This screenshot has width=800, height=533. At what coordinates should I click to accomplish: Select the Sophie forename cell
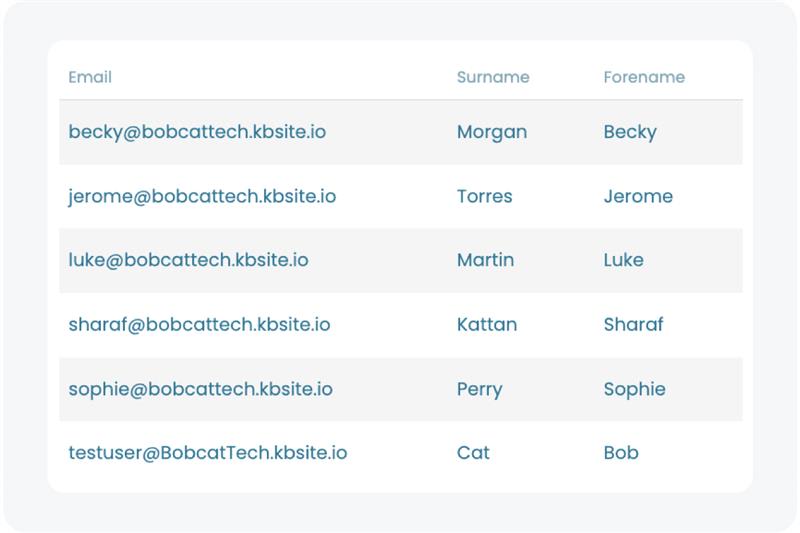click(x=634, y=389)
